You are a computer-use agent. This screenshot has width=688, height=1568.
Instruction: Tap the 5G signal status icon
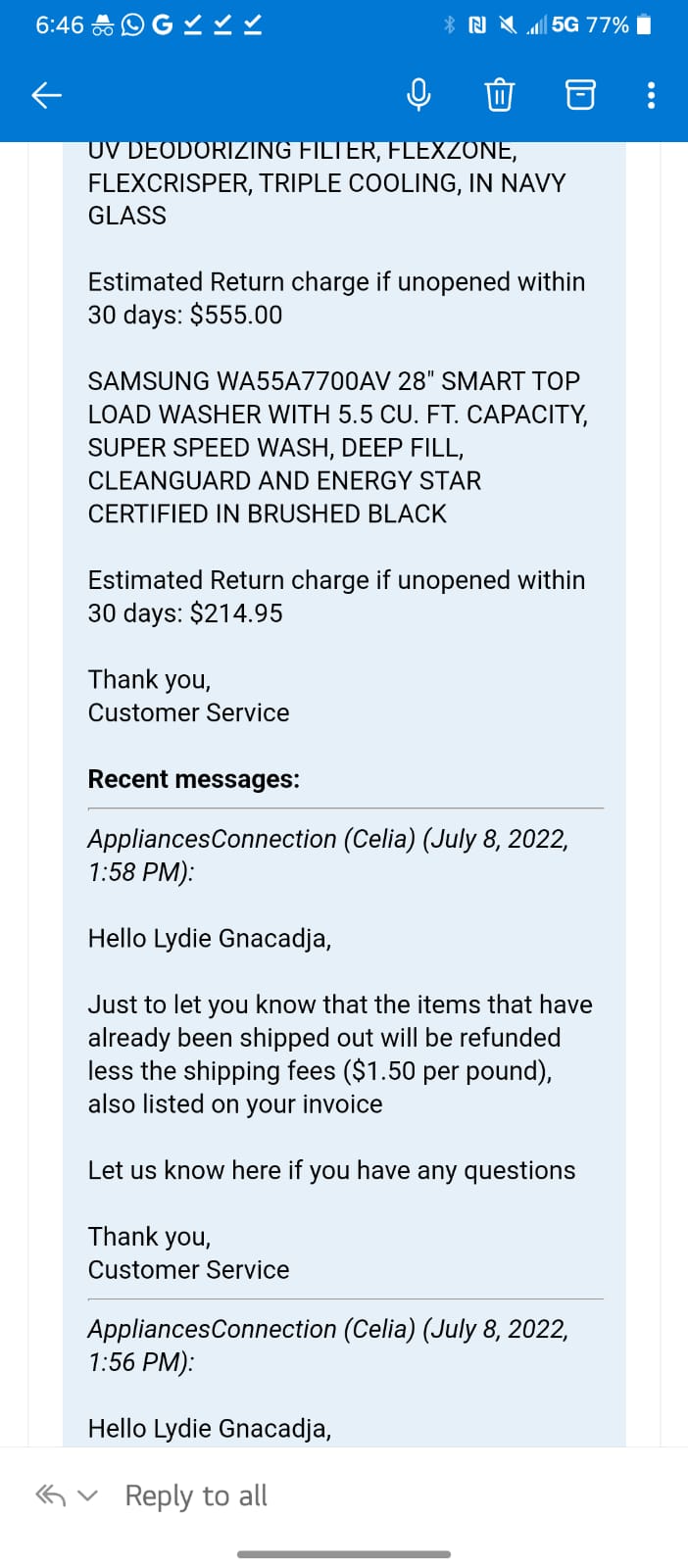[x=565, y=24]
